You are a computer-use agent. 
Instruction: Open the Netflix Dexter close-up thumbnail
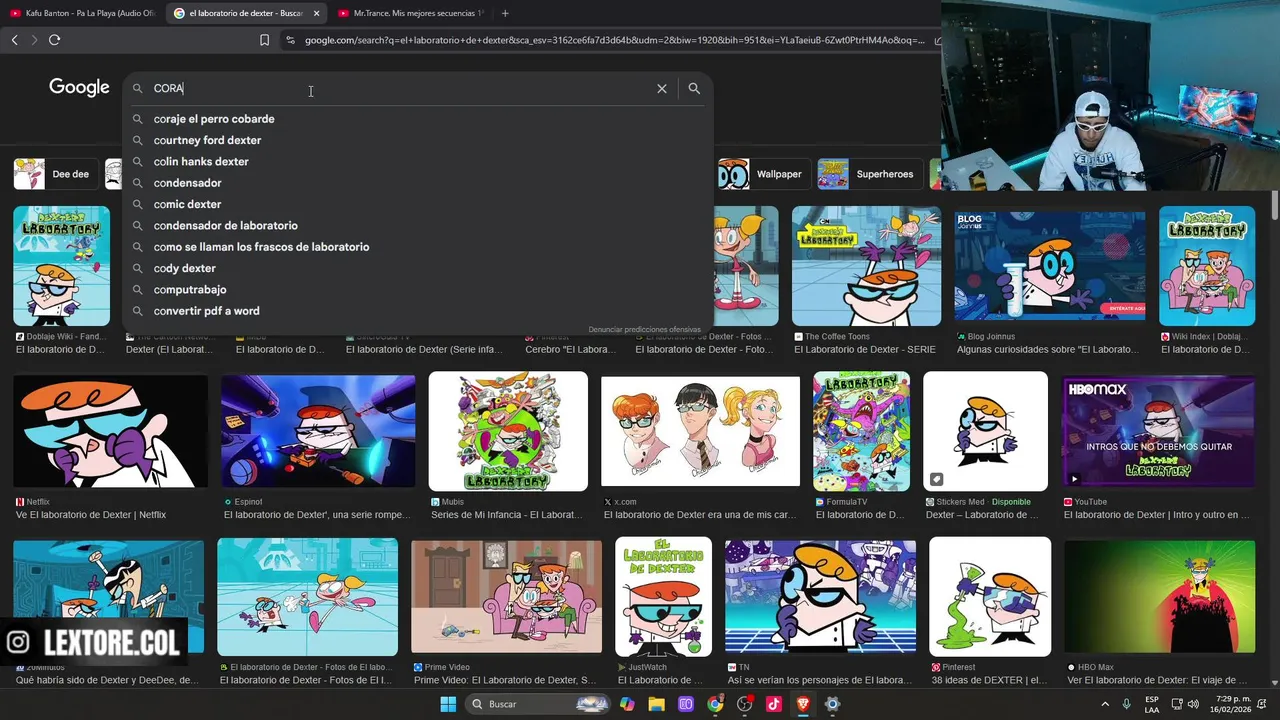click(x=110, y=431)
